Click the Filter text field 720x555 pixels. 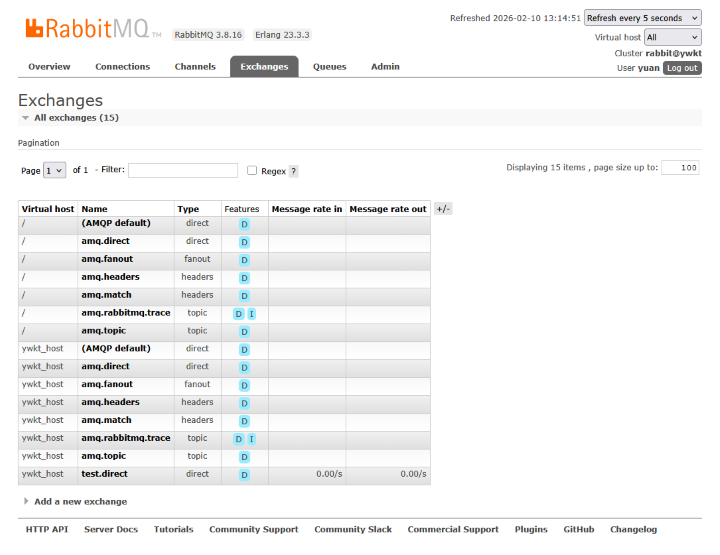pos(183,170)
